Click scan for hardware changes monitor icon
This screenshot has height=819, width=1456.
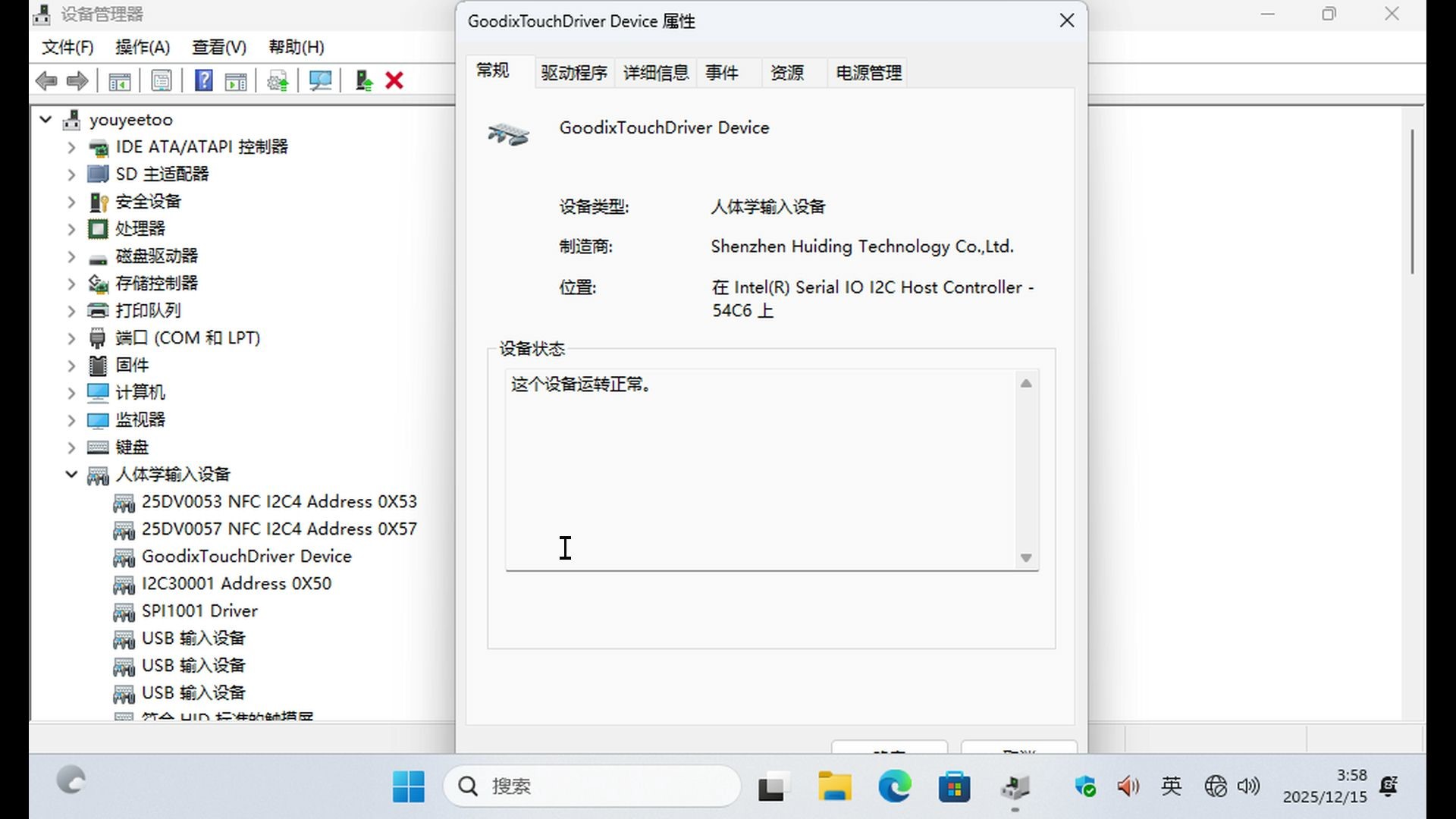(x=320, y=80)
